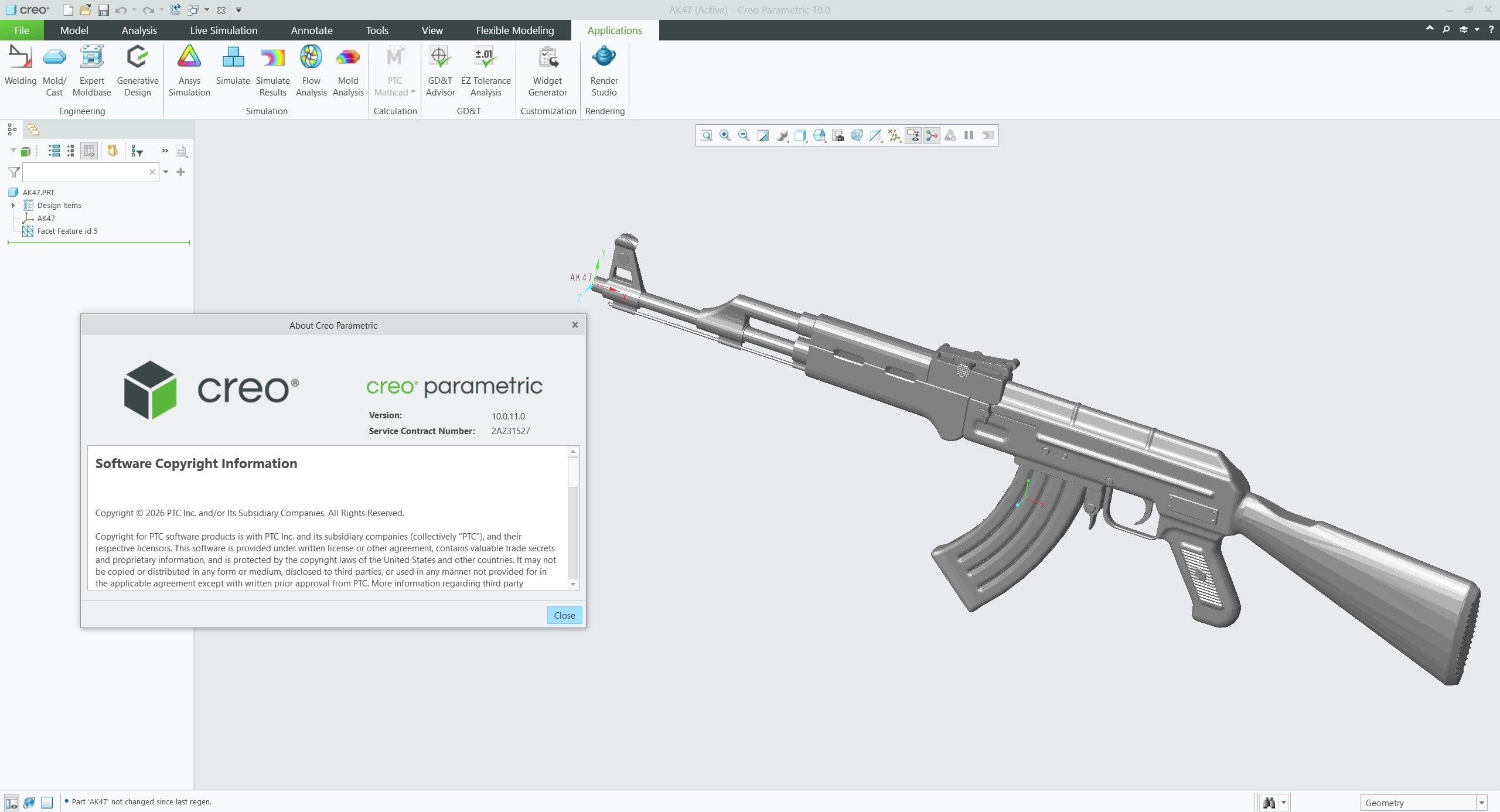Image resolution: width=1500 pixels, height=812 pixels.
Task: Open Expert Moldbase
Action: [92, 70]
